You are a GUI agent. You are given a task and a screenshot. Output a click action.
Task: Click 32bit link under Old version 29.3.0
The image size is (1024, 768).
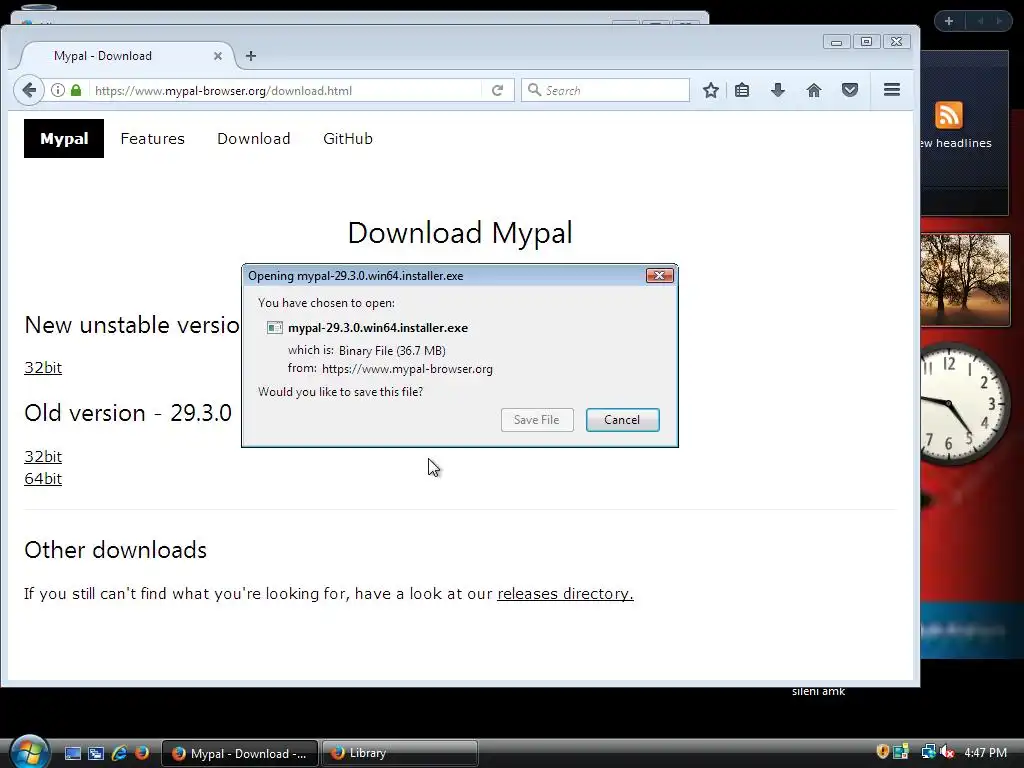43,456
